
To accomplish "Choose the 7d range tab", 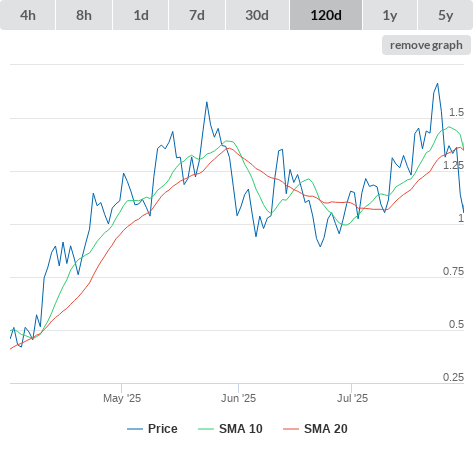I will [x=197, y=15].
